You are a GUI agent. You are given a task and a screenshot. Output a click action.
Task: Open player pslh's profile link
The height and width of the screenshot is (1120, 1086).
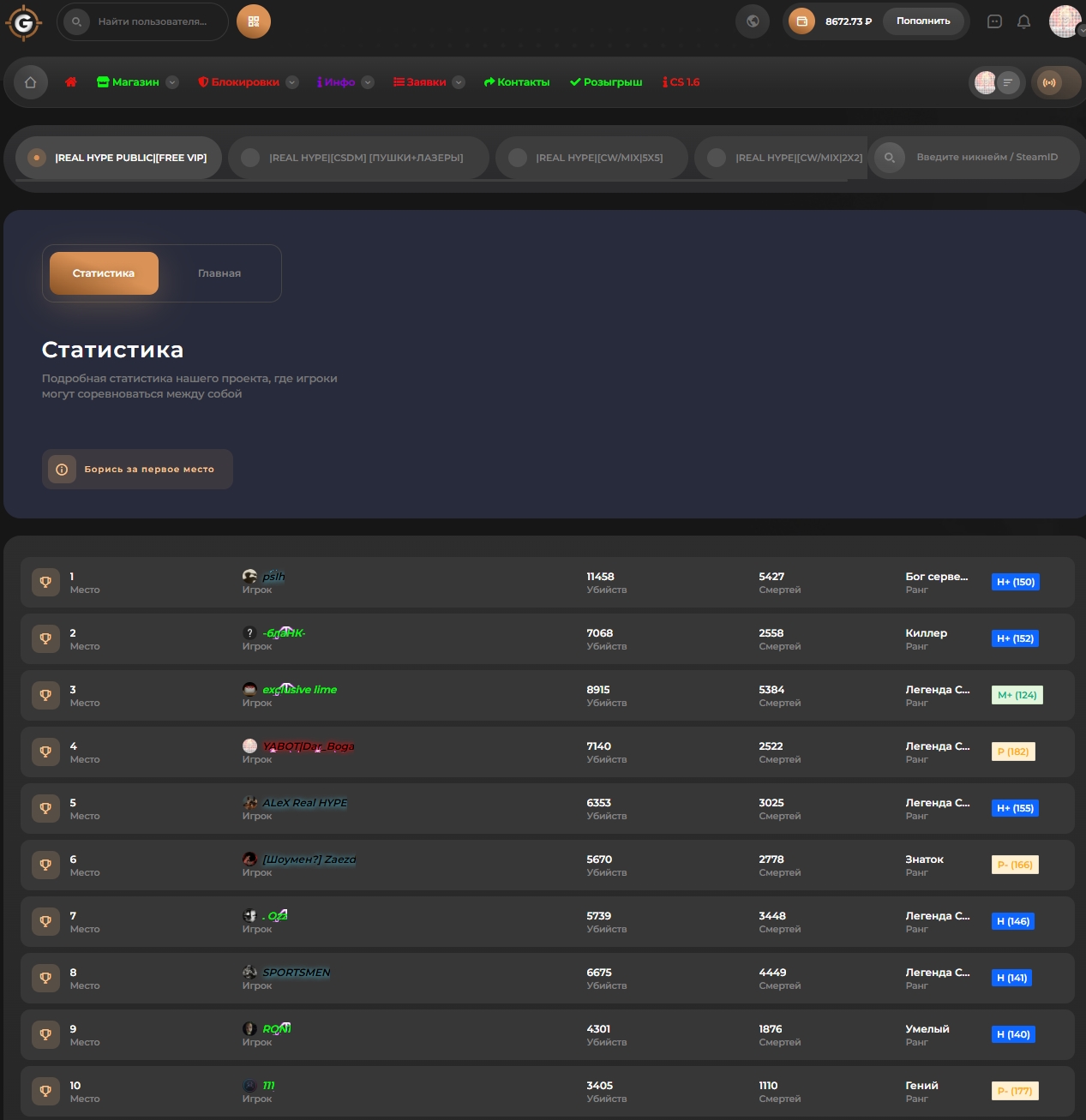pyautogui.click(x=273, y=577)
